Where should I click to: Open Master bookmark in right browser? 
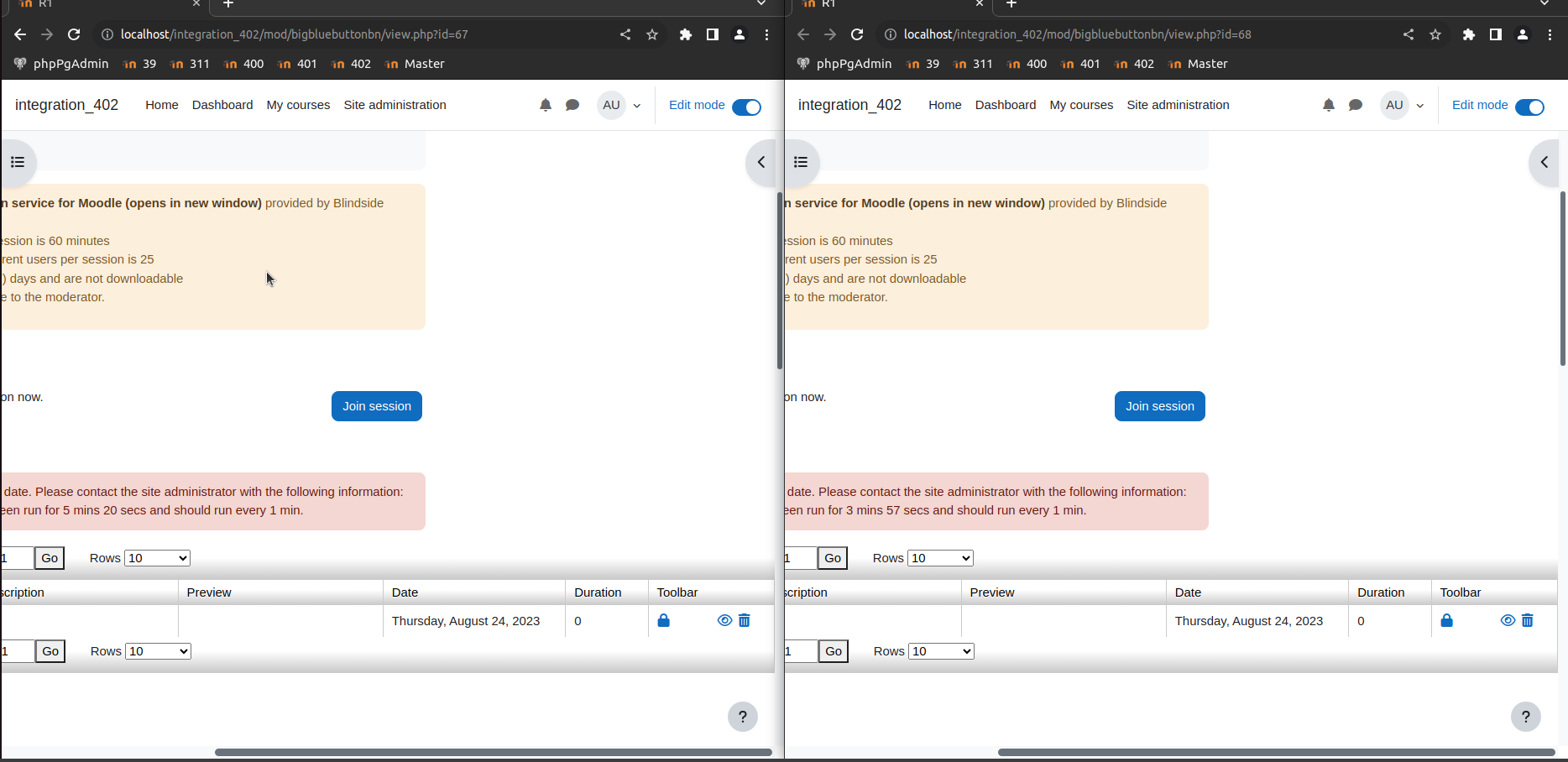(x=1198, y=64)
